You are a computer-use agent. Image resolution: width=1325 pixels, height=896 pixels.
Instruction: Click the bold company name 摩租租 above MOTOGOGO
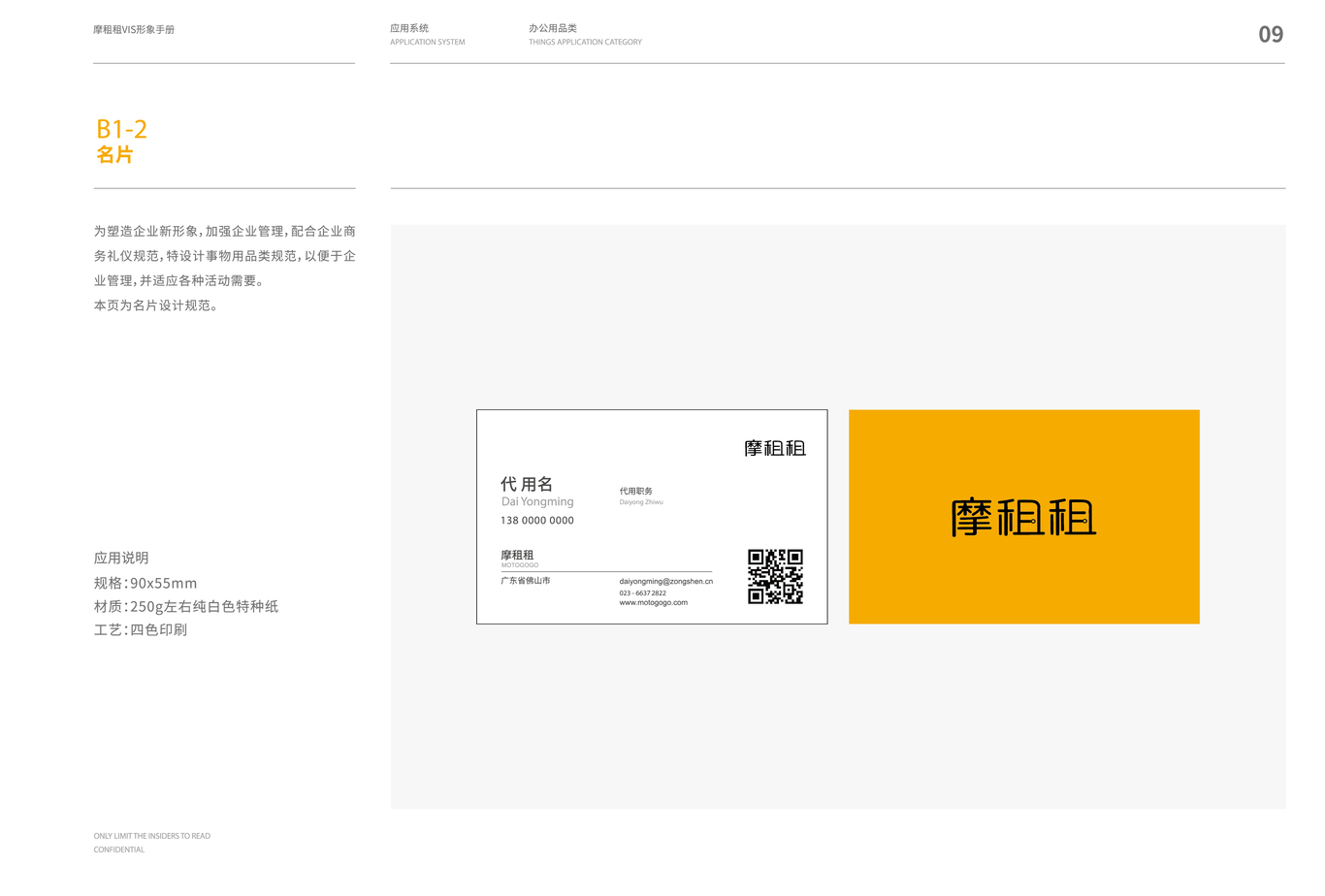coord(517,555)
